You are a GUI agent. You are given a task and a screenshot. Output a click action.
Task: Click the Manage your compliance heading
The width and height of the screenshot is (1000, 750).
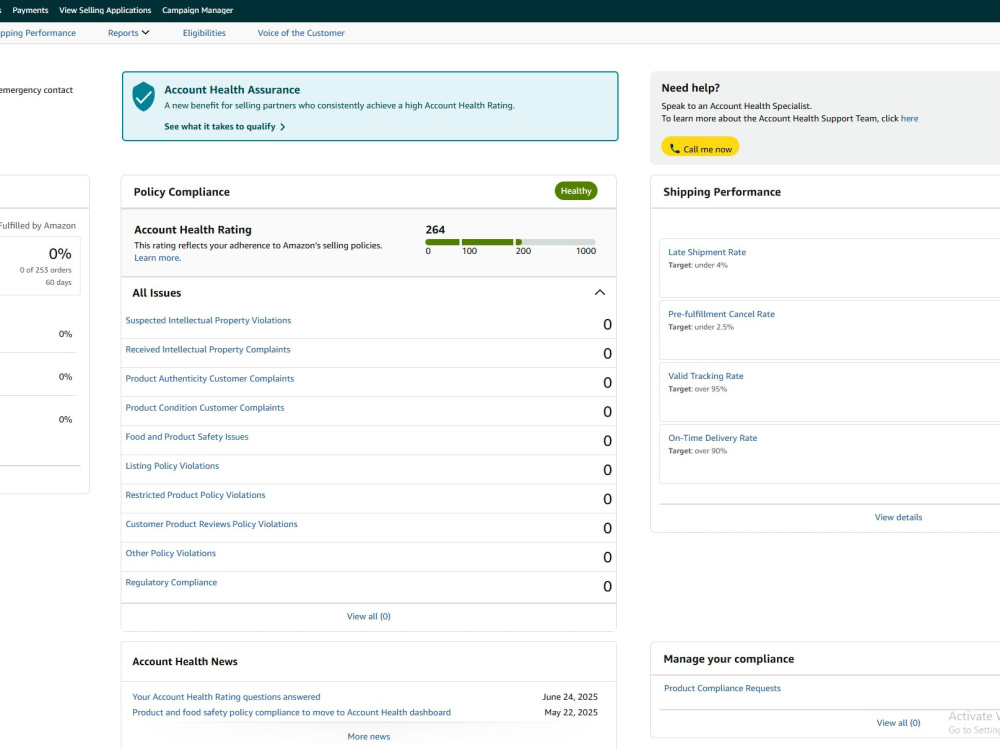click(x=728, y=659)
